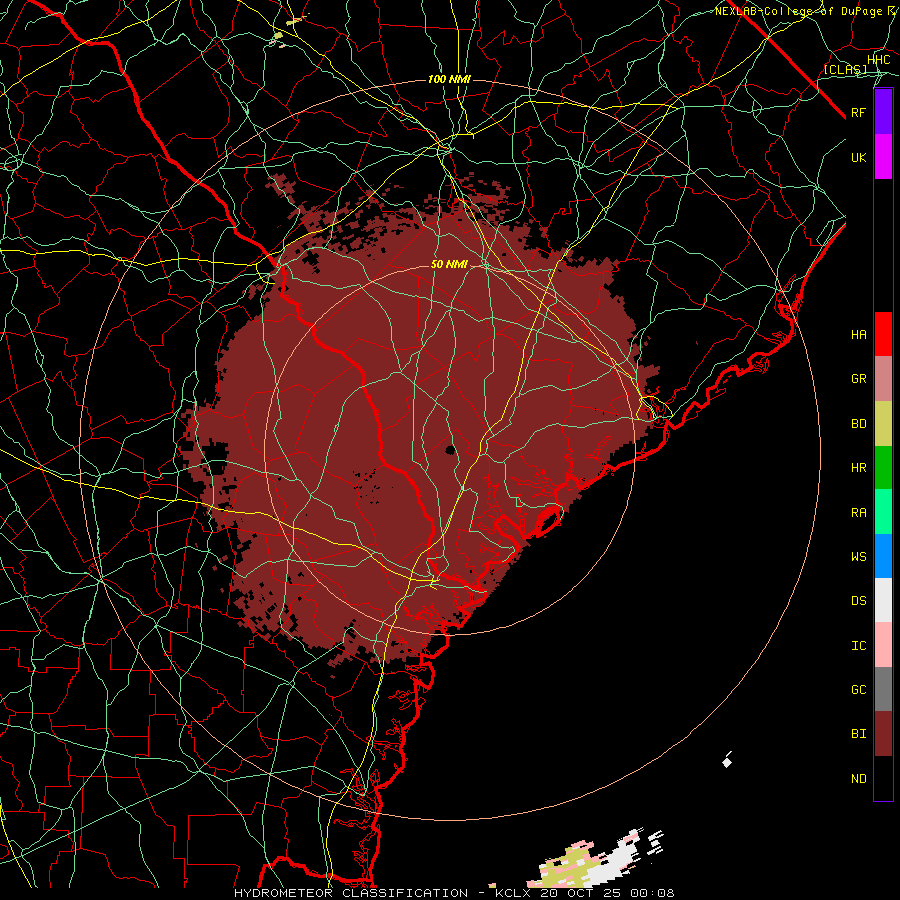Click the BD yellow legend swatch

[883, 424]
